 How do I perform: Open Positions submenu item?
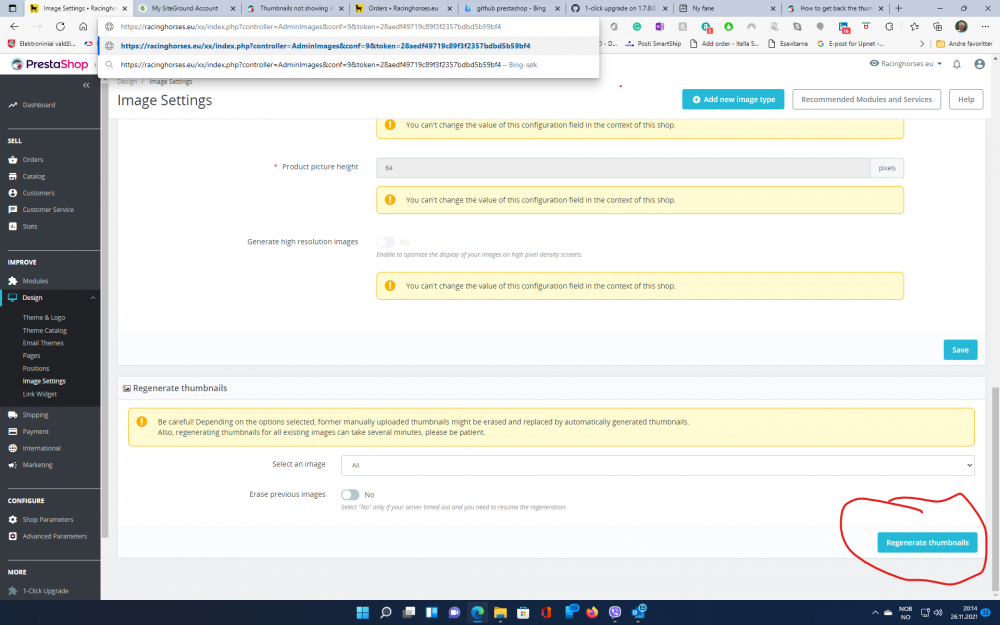(36, 368)
